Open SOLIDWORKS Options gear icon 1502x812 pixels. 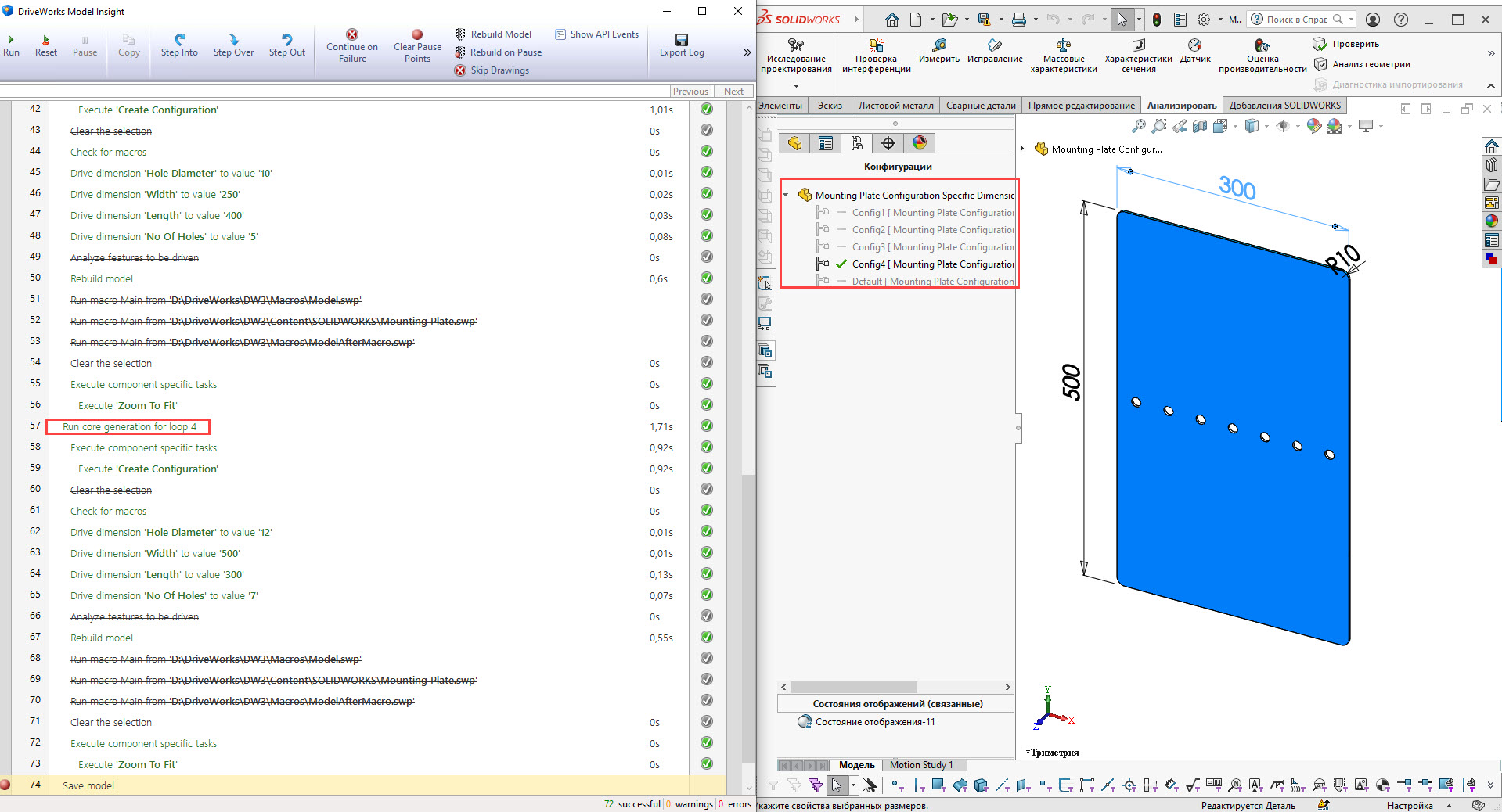click(1204, 20)
